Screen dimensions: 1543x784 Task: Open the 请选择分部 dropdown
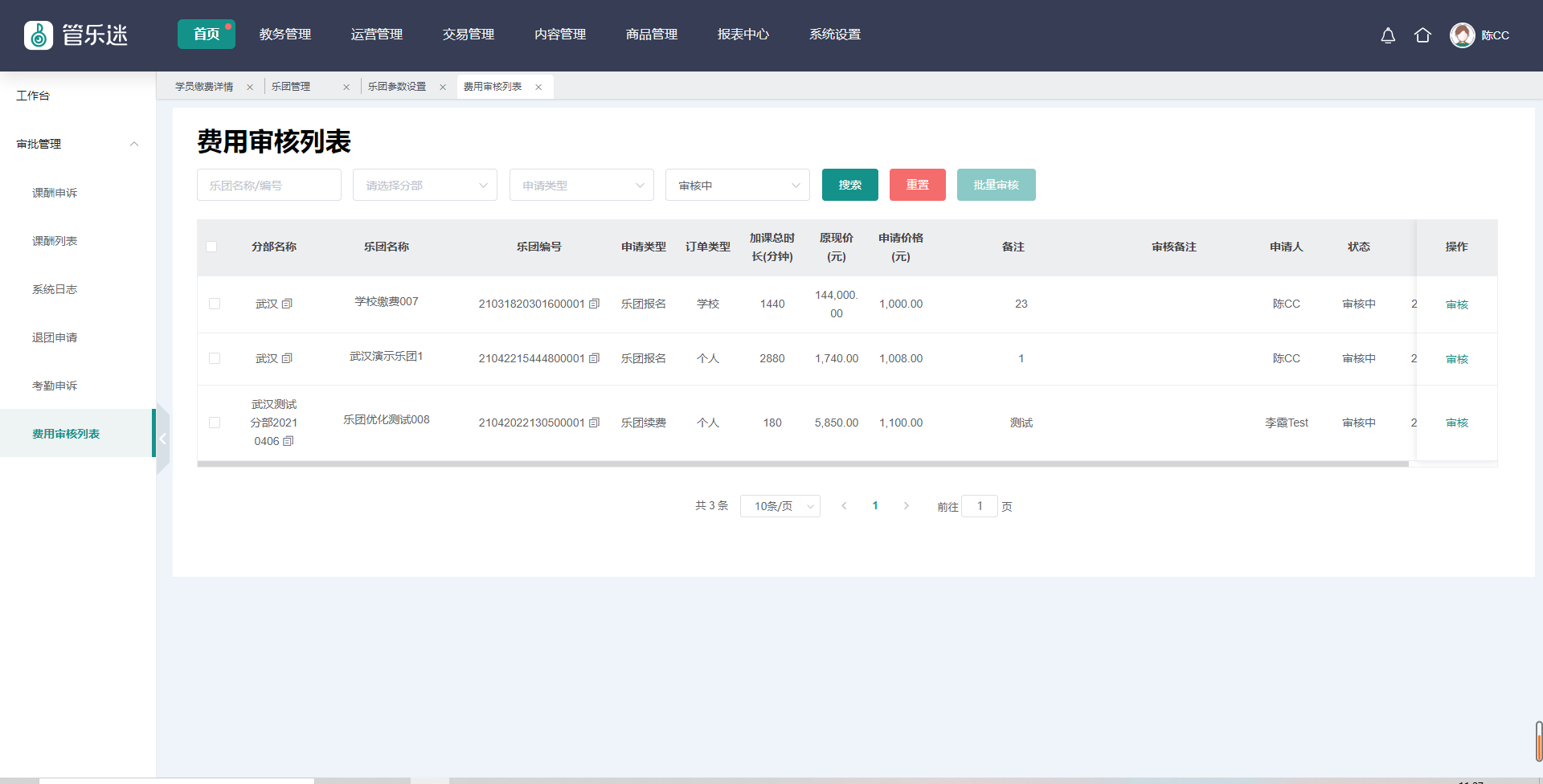click(x=424, y=186)
